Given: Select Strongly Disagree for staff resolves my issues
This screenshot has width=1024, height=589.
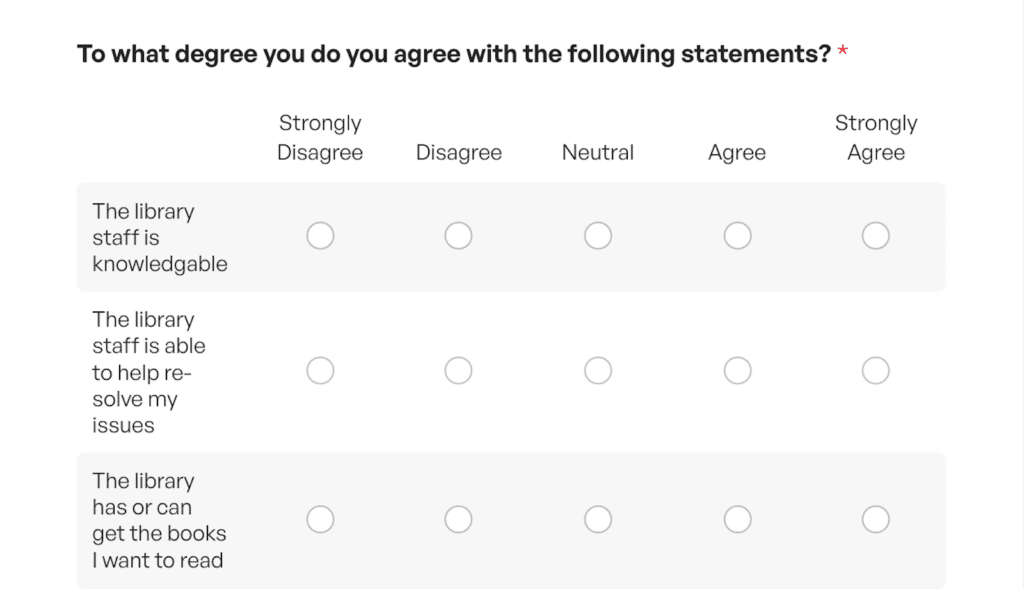Looking at the screenshot, I should coord(320,371).
